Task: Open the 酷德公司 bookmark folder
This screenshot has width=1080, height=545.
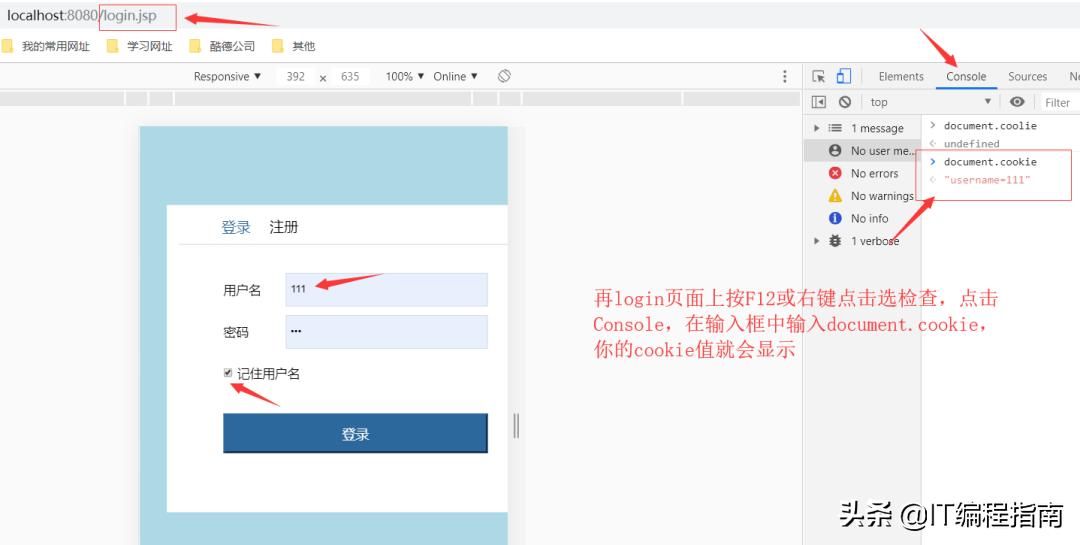Action: [222, 46]
